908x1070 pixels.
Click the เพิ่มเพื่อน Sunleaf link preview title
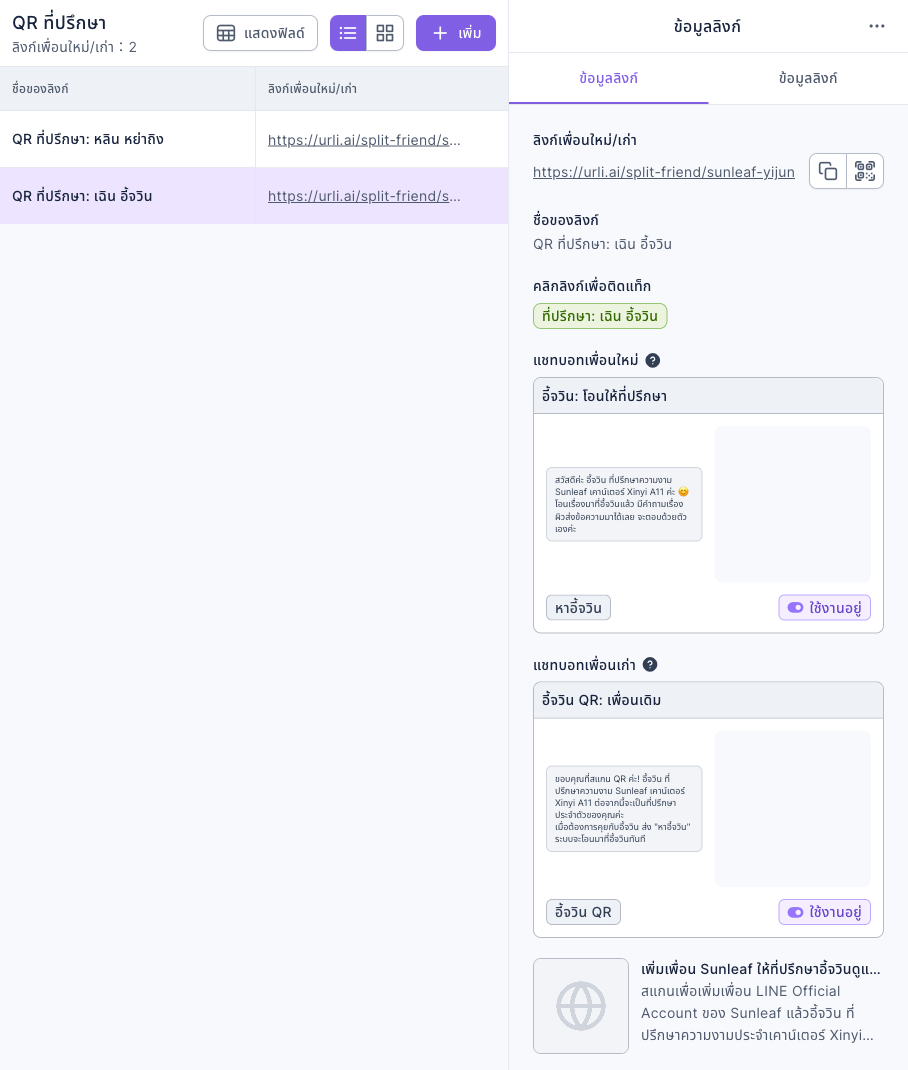pyautogui.click(x=761, y=969)
